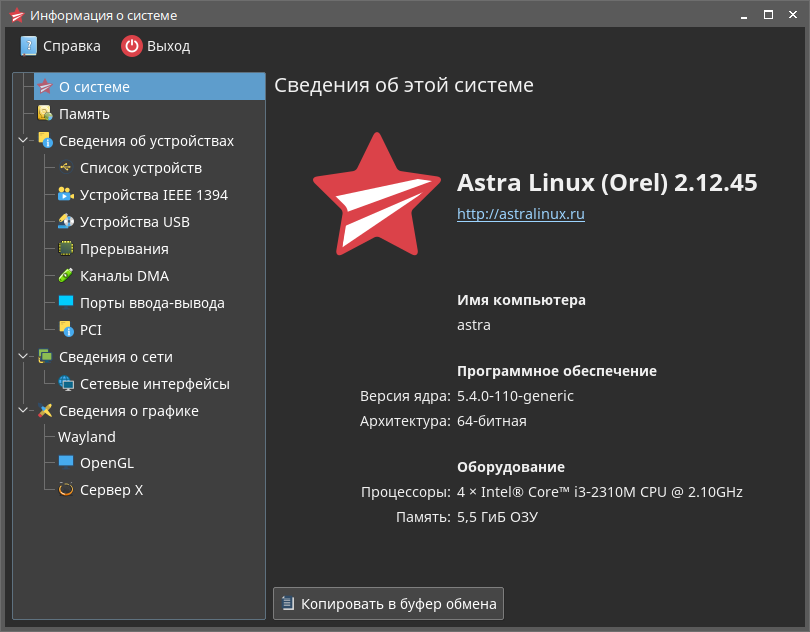Click the Память: label in Оборудование

click(423, 517)
